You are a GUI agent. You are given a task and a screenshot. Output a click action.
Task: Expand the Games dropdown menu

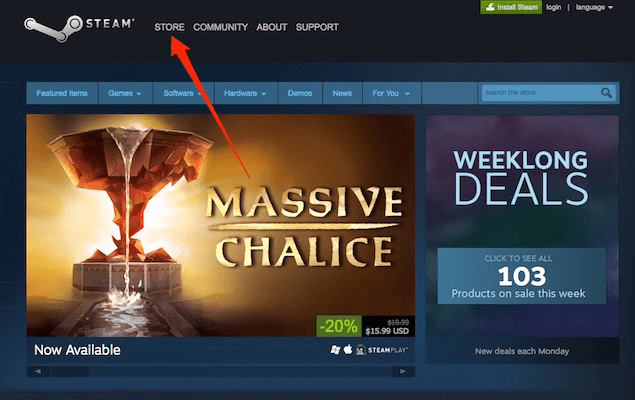pyautogui.click(x=125, y=93)
